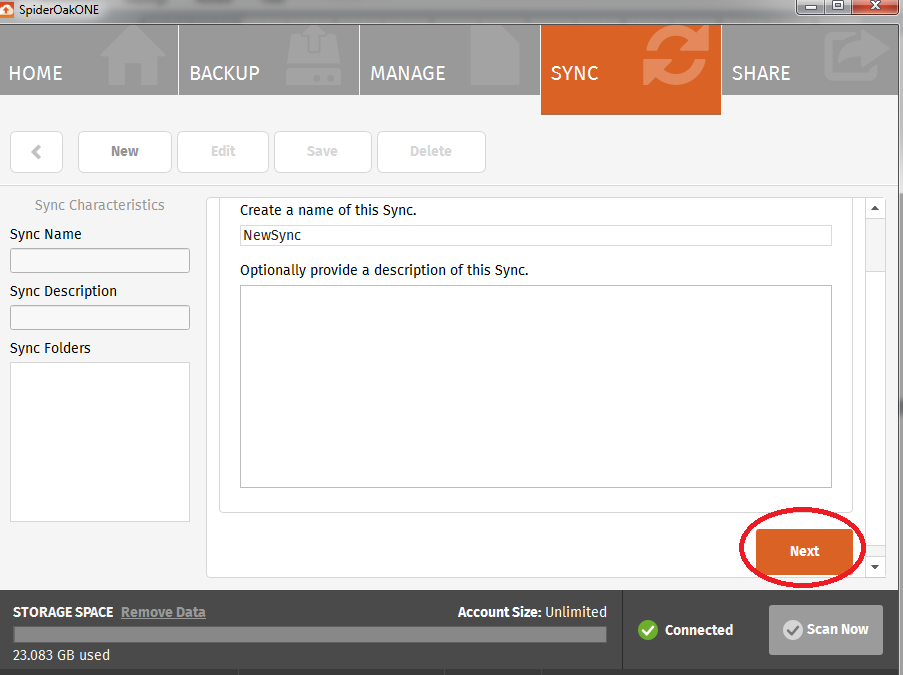Maximize the SpiderOakONE window
This screenshot has height=675, width=903.
click(x=838, y=6)
